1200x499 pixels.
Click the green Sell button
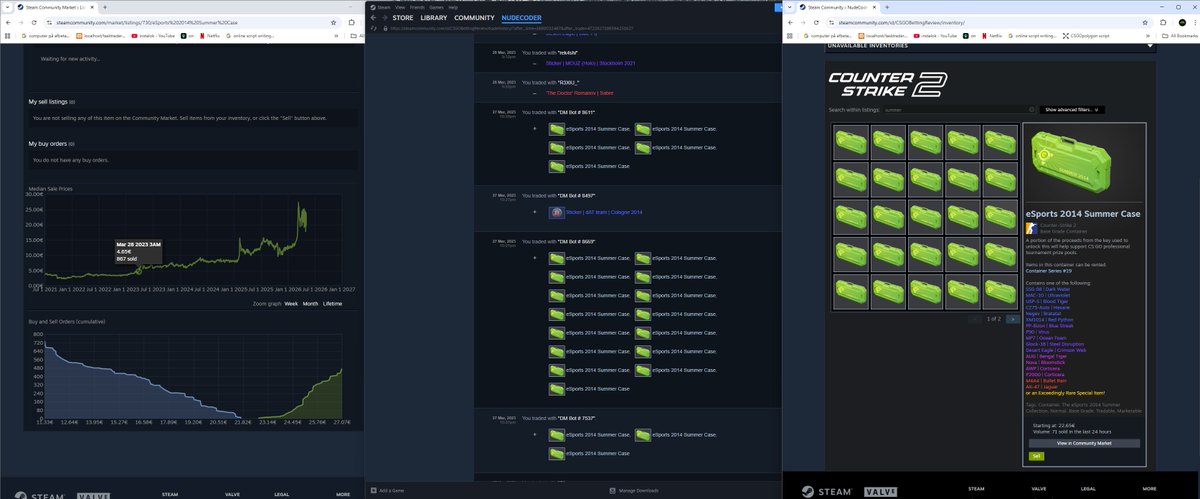[1036, 456]
